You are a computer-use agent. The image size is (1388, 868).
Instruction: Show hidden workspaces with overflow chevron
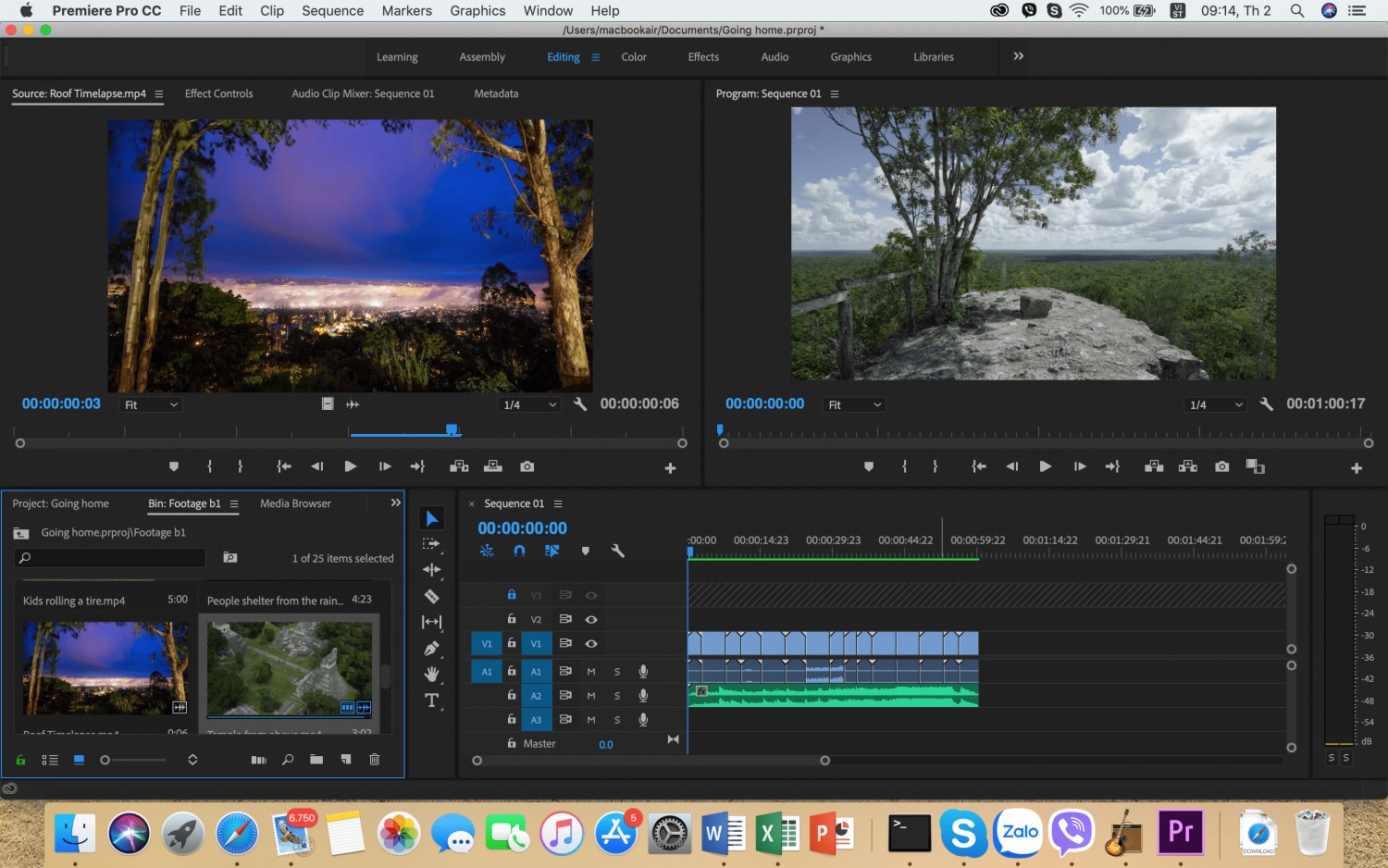(x=1018, y=56)
